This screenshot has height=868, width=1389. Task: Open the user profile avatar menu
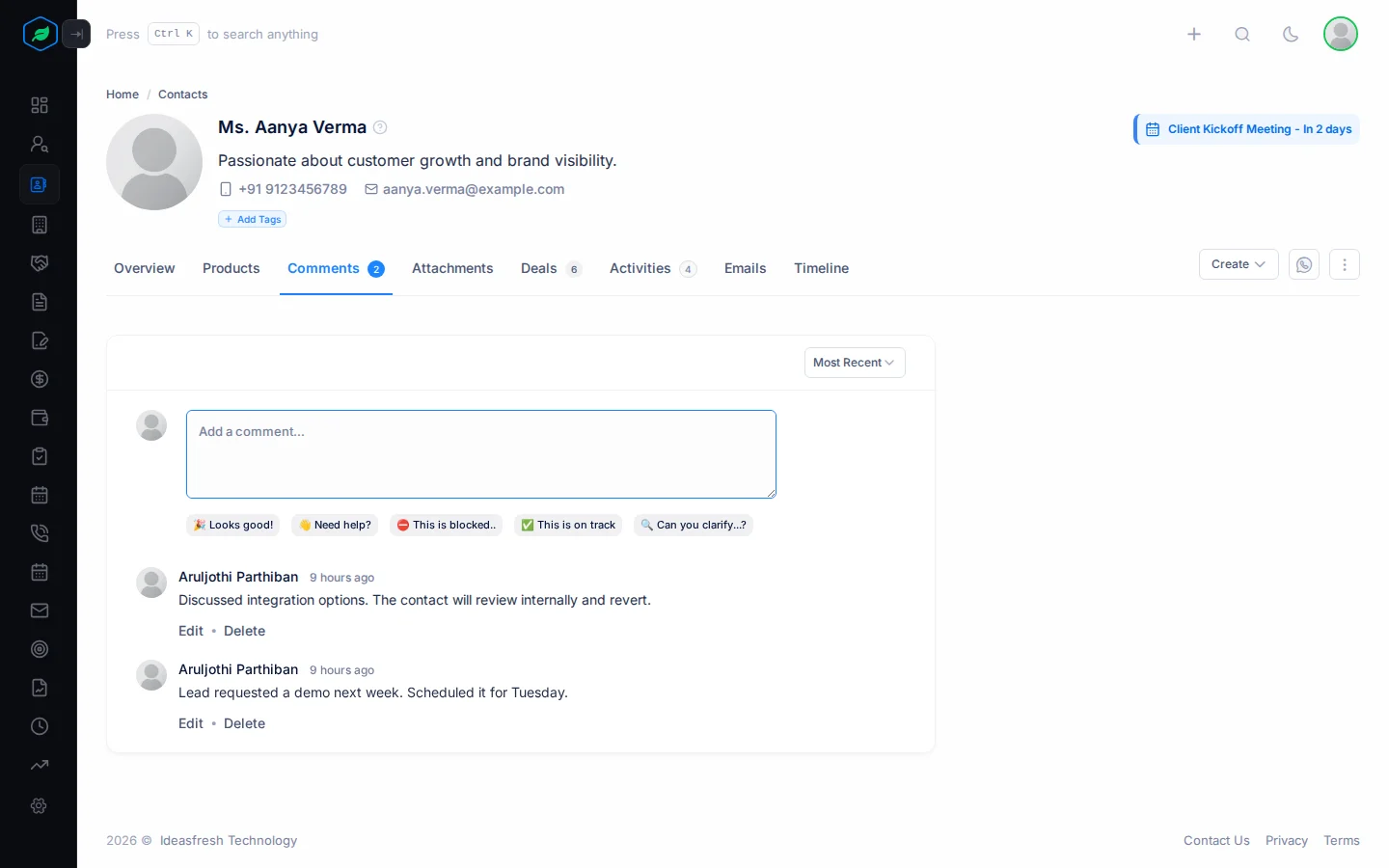point(1341,34)
